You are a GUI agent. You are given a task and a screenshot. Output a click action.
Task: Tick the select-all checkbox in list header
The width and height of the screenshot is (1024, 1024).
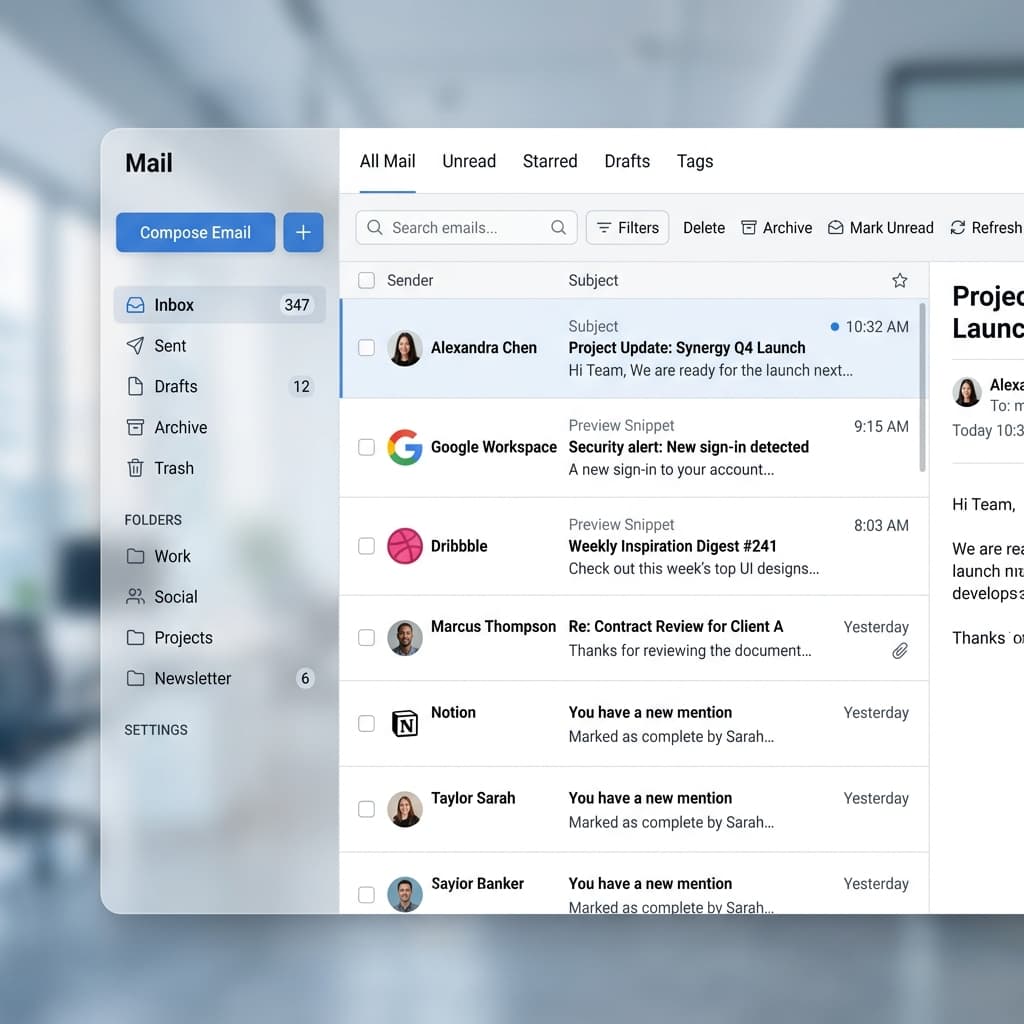click(x=366, y=280)
